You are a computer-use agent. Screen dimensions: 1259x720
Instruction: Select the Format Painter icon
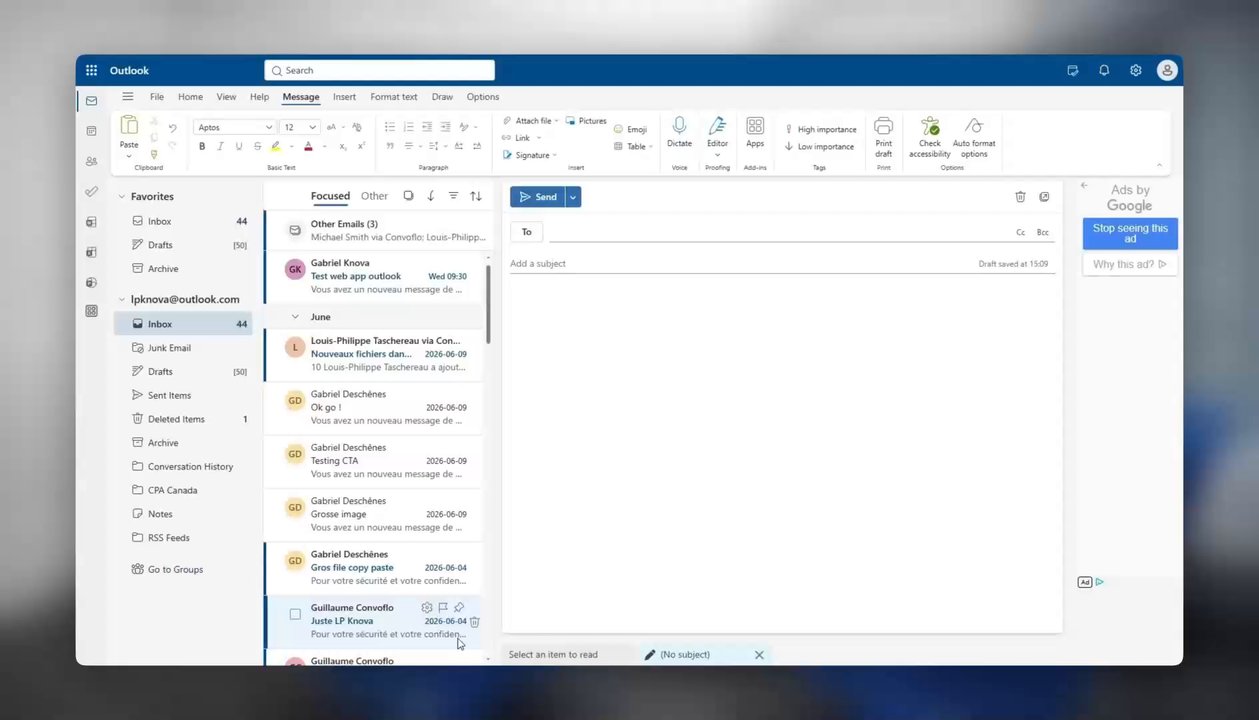pos(154,154)
